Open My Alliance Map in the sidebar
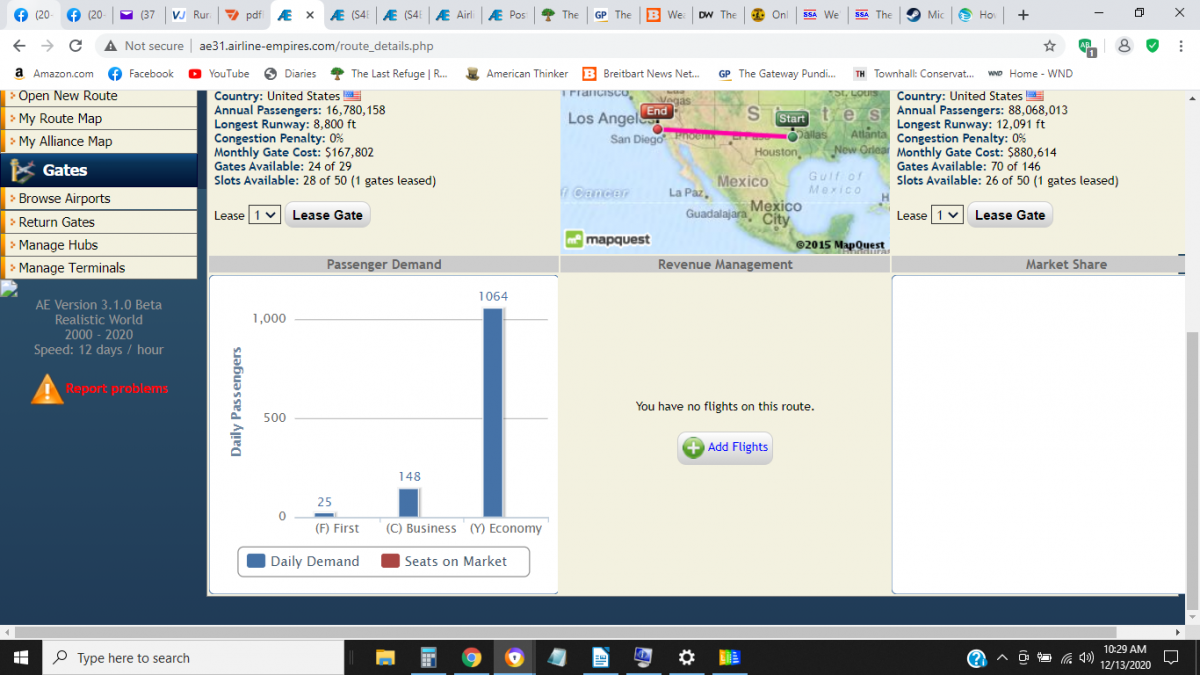The width and height of the screenshot is (1200, 675). (99, 141)
